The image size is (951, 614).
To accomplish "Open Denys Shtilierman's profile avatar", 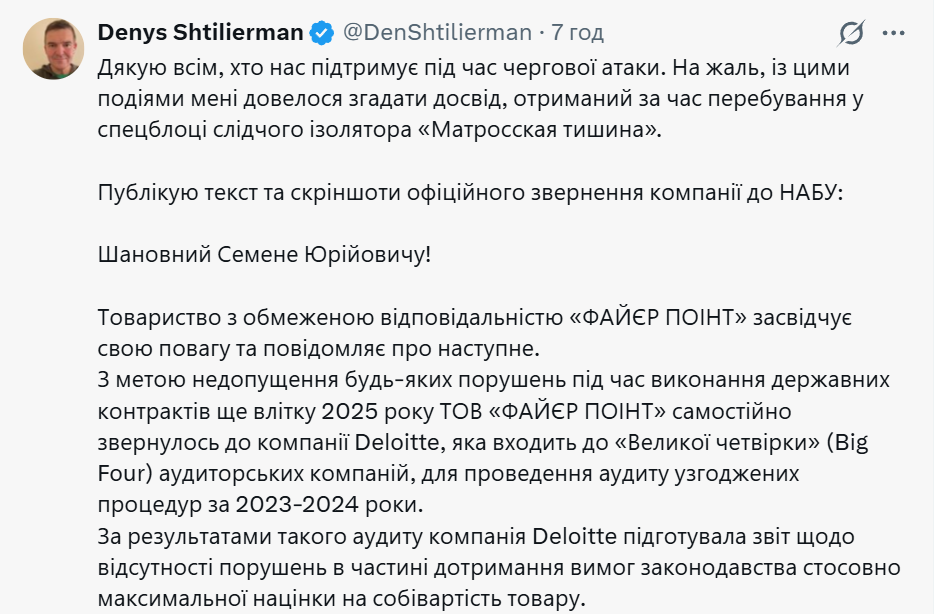I will (x=53, y=48).
